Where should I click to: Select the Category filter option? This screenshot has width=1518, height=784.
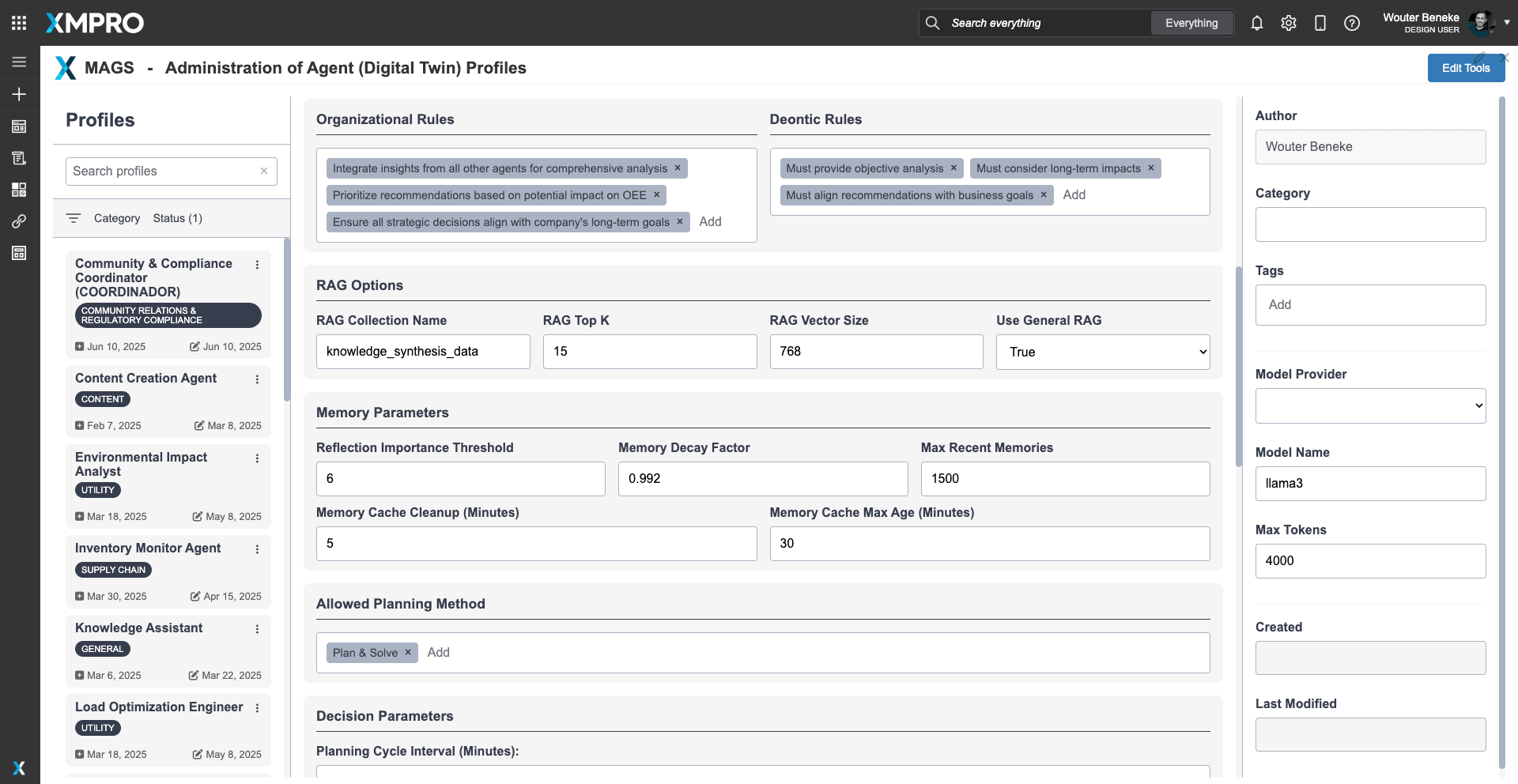(x=116, y=218)
